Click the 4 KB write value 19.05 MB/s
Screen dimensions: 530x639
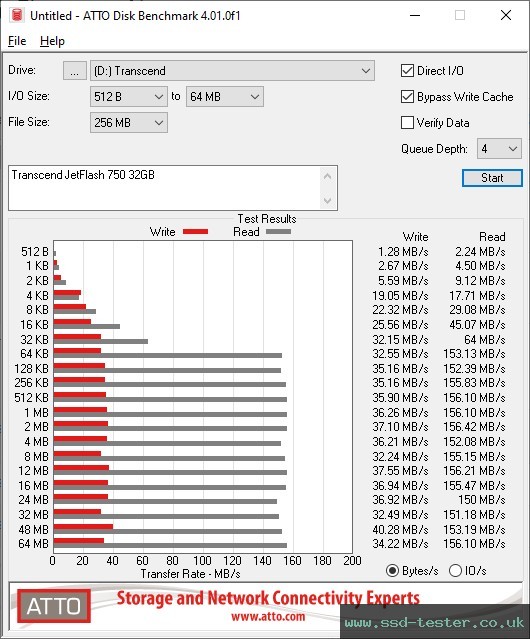coord(400,295)
